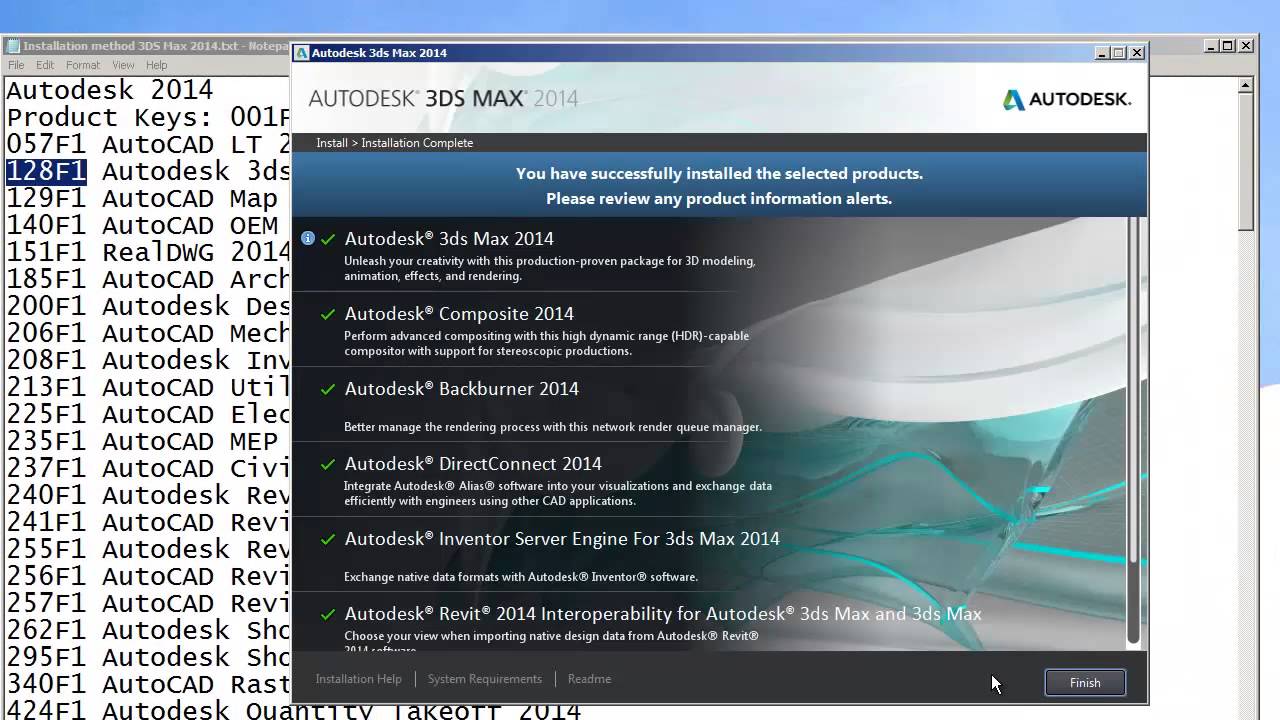Click the green checkmark for Autodesk Composite 2014
The image size is (1280, 720).
pyautogui.click(x=328, y=314)
